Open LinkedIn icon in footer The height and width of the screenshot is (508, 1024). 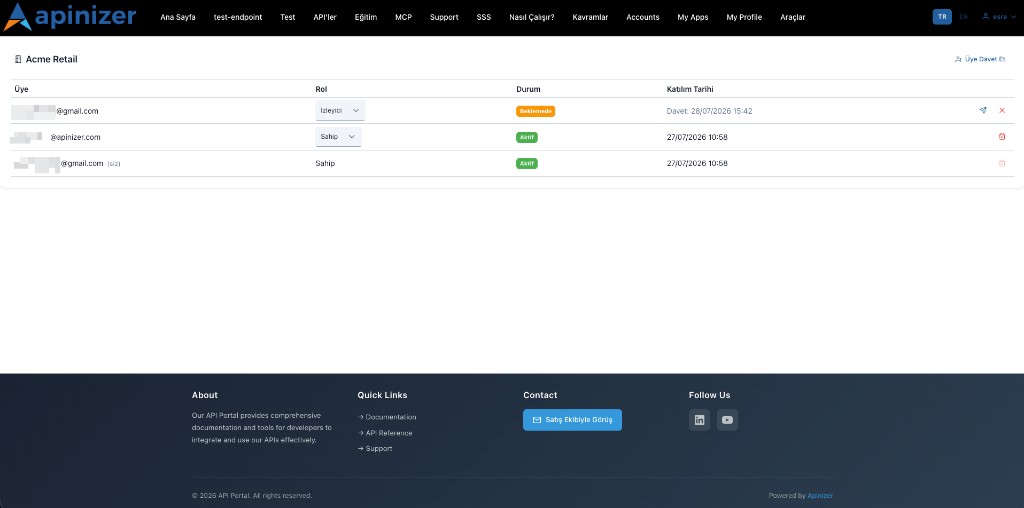pos(699,420)
